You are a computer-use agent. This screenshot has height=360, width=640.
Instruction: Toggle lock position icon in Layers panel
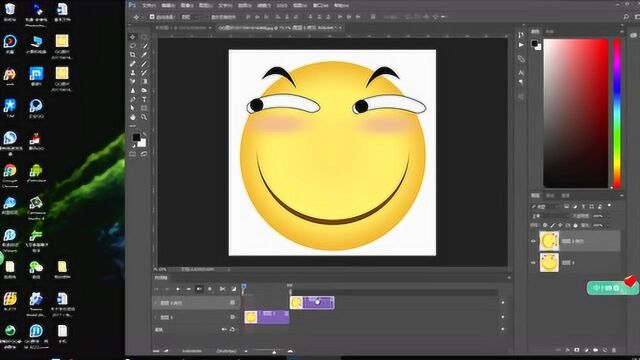(x=560, y=225)
